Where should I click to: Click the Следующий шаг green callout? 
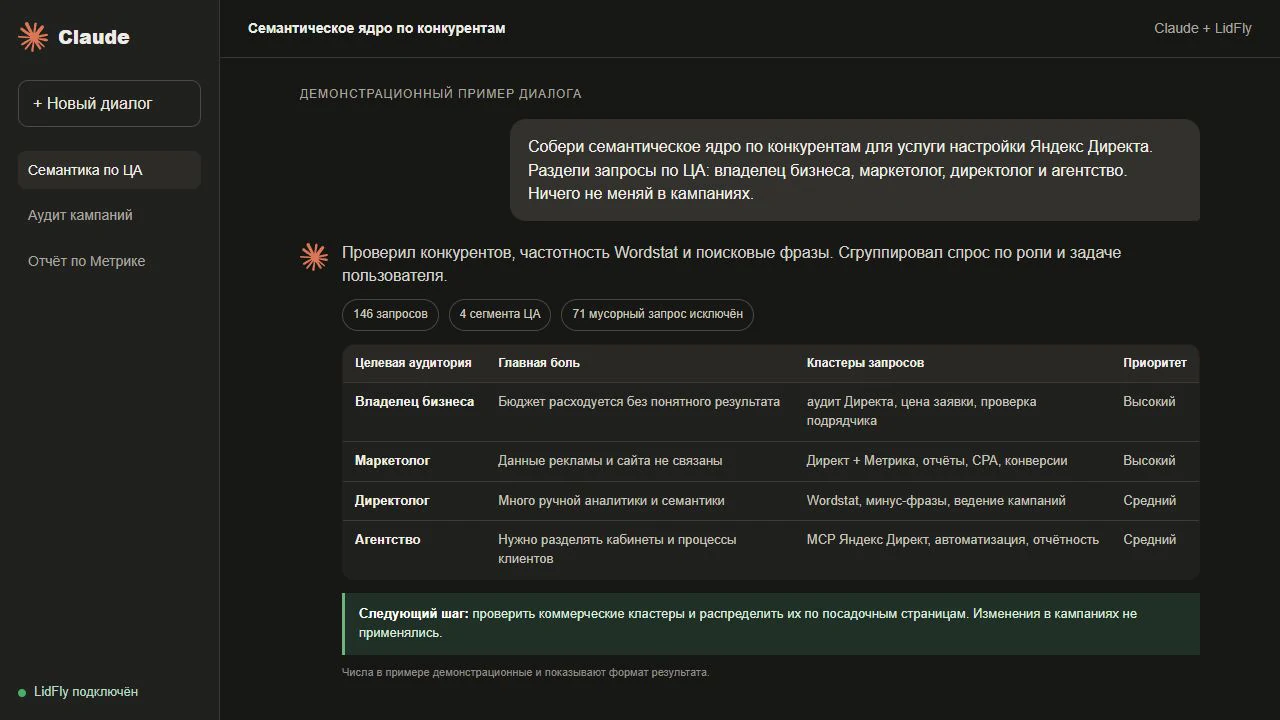771,624
